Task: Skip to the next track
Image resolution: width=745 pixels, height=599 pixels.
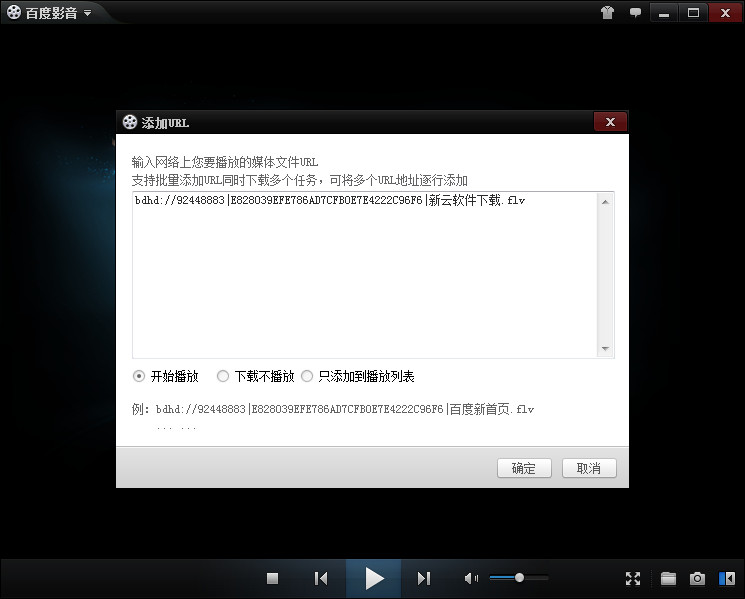Action: click(423, 578)
